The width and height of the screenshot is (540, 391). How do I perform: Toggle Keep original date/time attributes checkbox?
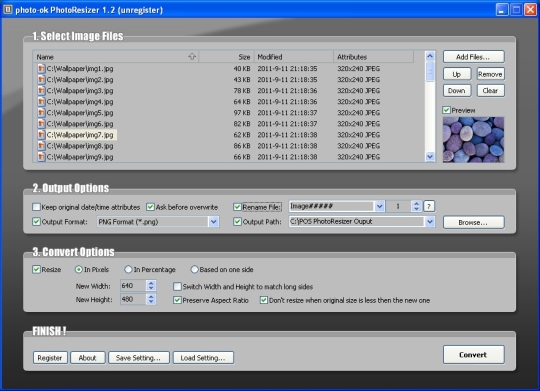click(36, 207)
